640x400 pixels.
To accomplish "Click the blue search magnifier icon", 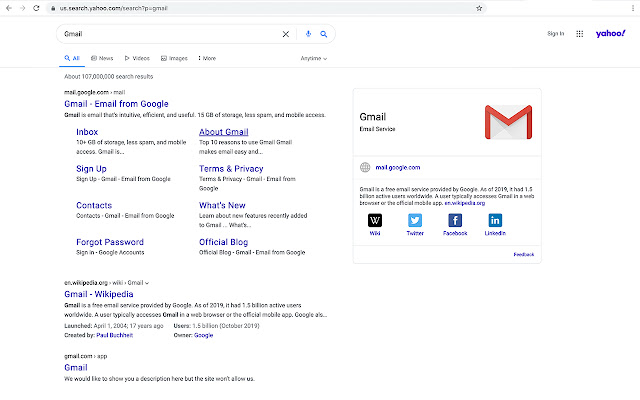I will [323, 34].
